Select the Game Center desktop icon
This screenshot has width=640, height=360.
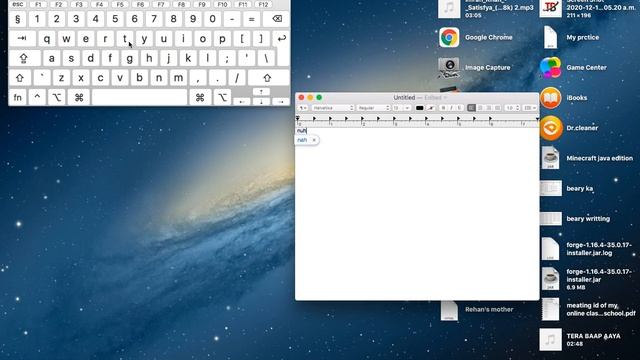[x=550, y=67]
